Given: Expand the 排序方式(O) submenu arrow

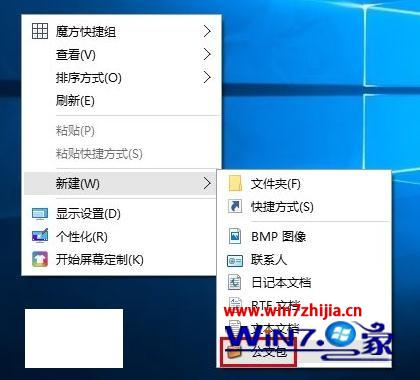Looking at the screenshot, I should 207,77.
